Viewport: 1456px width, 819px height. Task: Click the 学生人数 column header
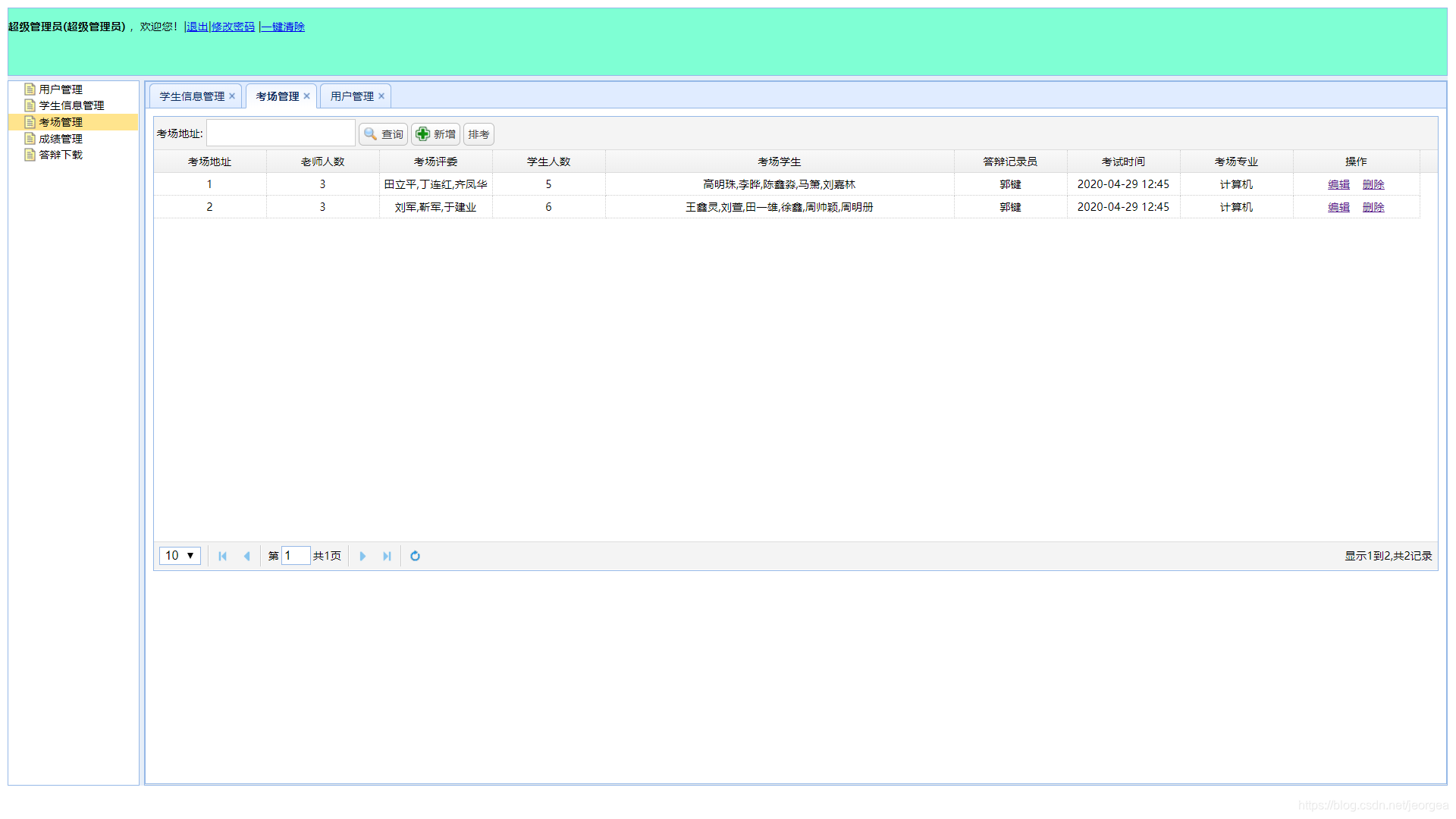pos(548,162)
